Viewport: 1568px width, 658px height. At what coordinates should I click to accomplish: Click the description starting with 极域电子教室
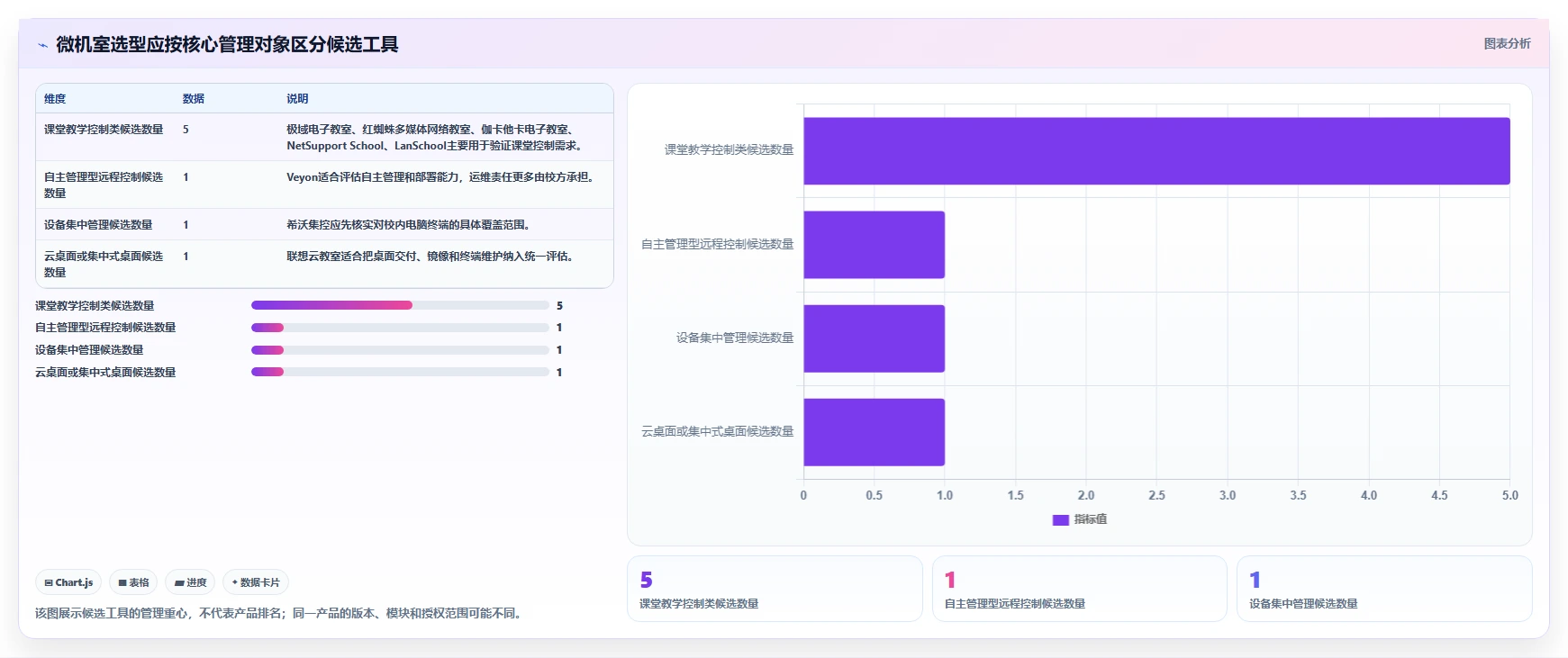point(436,138)
